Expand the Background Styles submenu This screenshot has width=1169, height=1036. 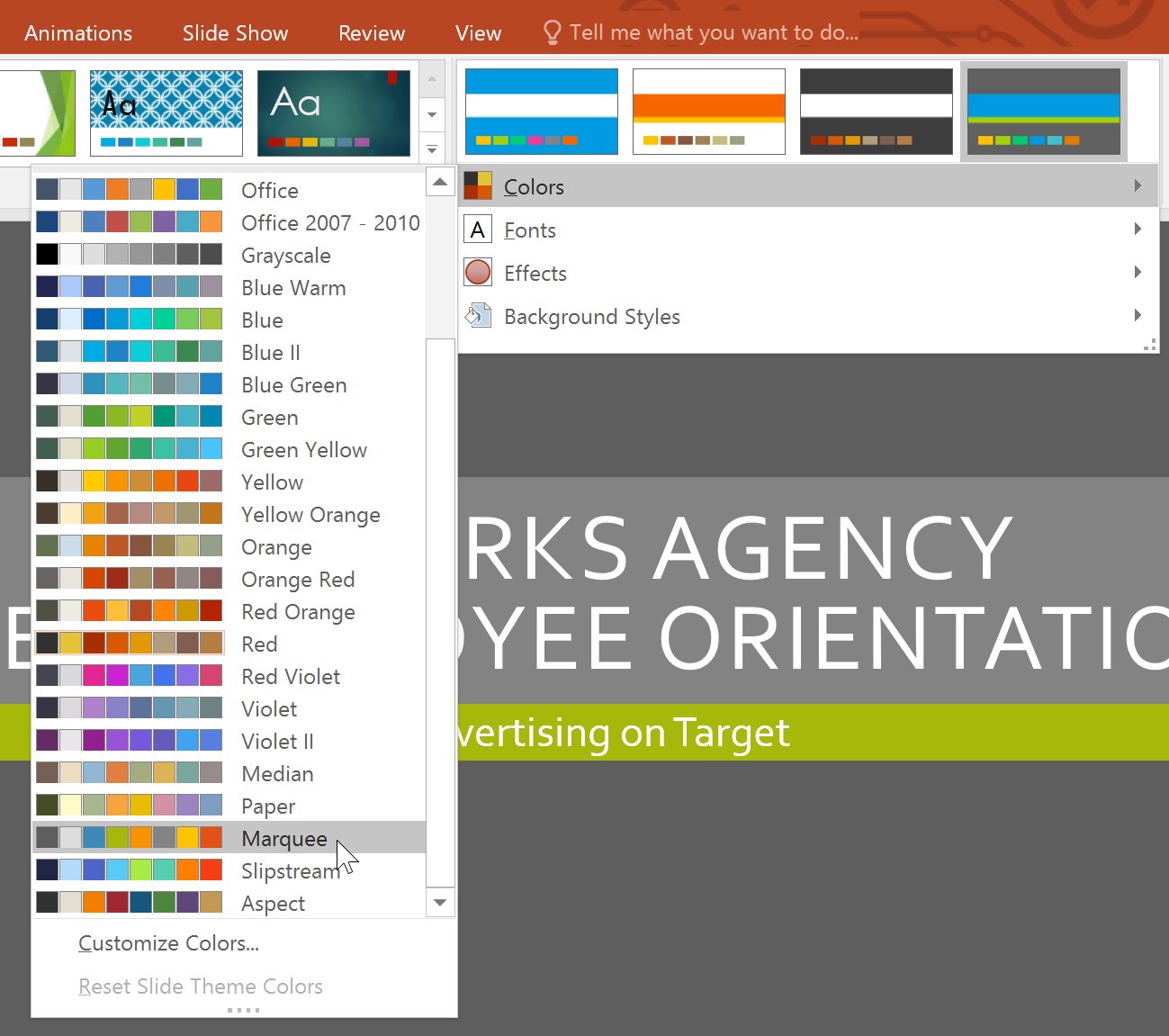click(1137, 315)
